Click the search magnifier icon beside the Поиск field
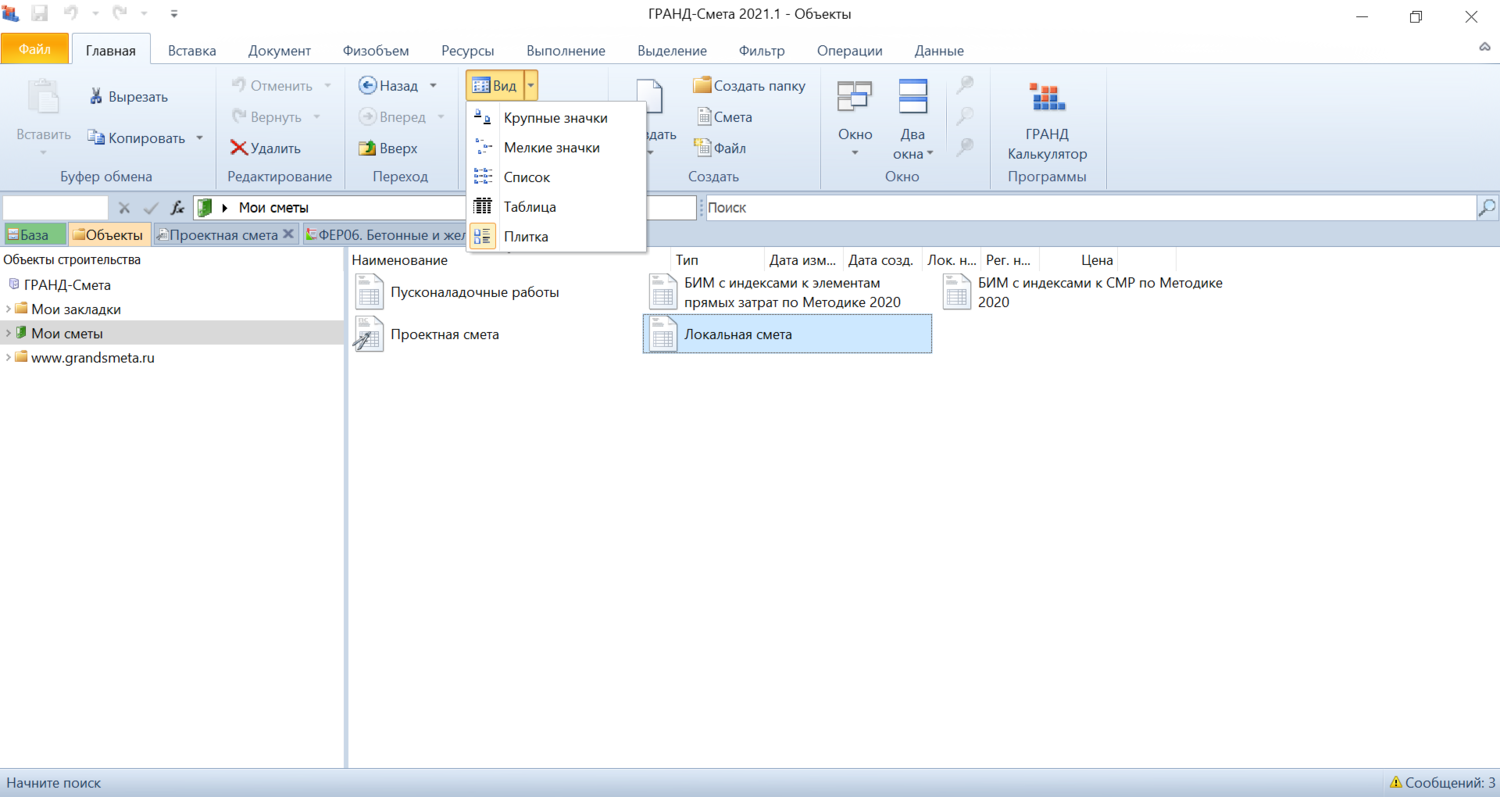 click(1487, 208)
